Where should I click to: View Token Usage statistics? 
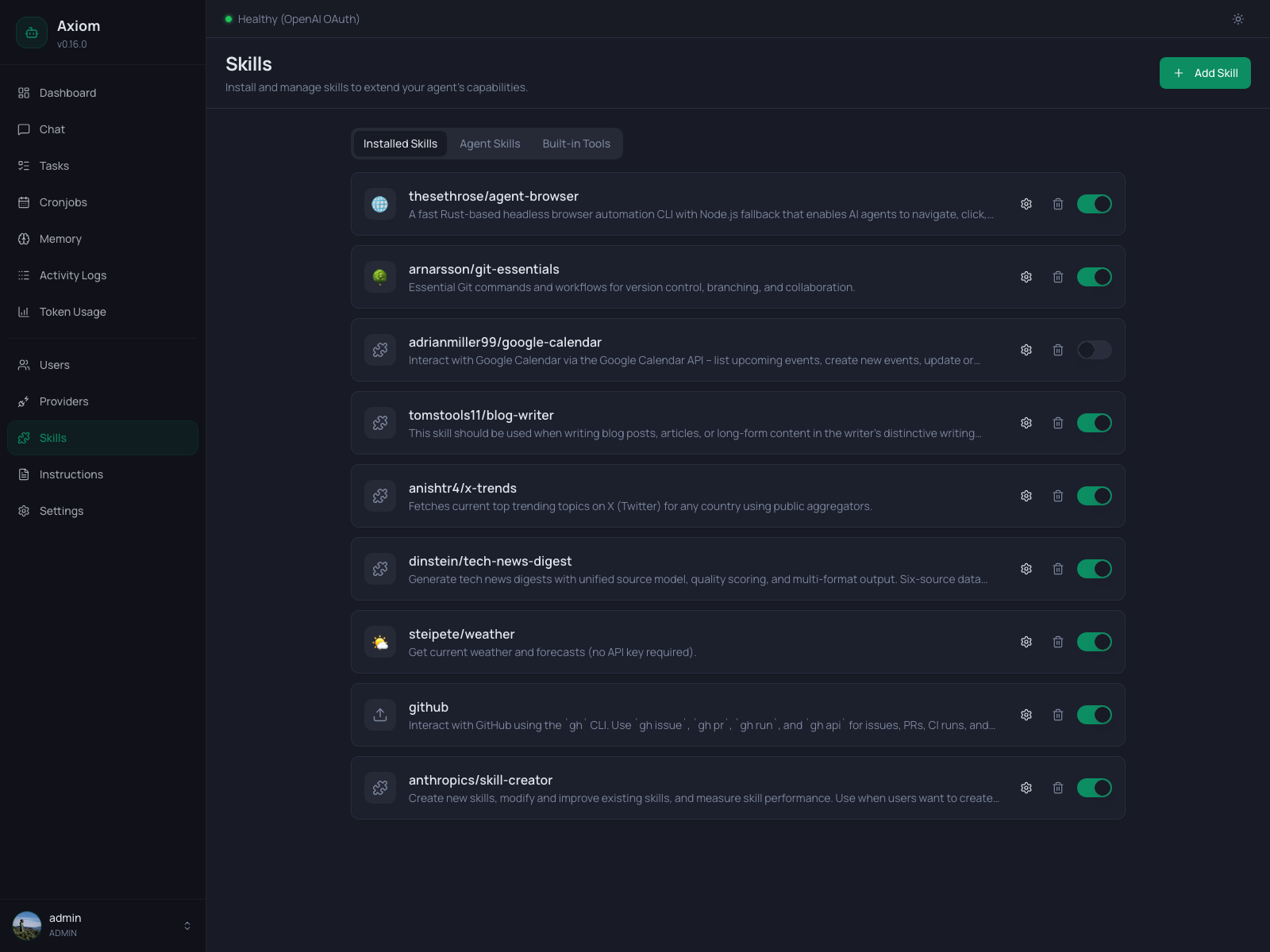coord(72,312)
